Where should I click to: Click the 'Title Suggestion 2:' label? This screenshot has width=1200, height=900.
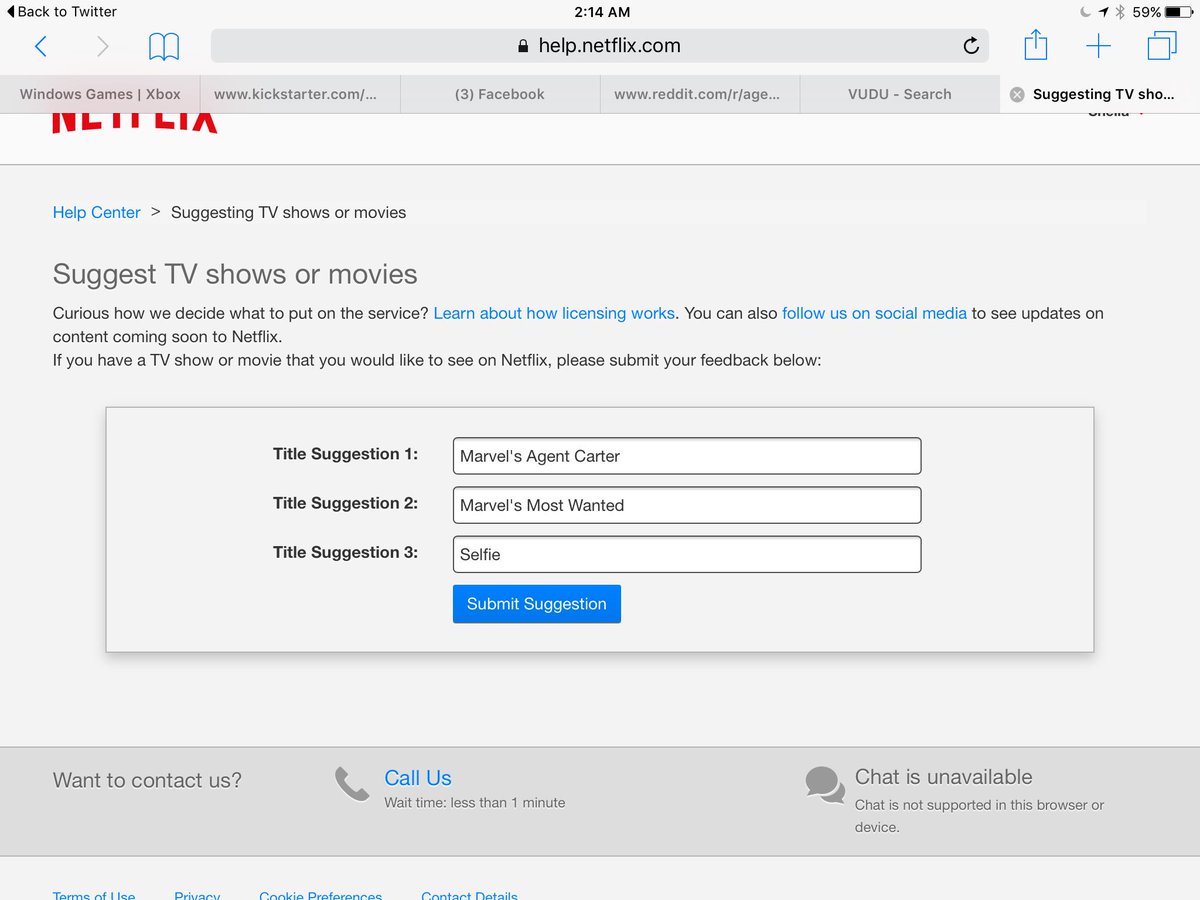coord(345,503)
